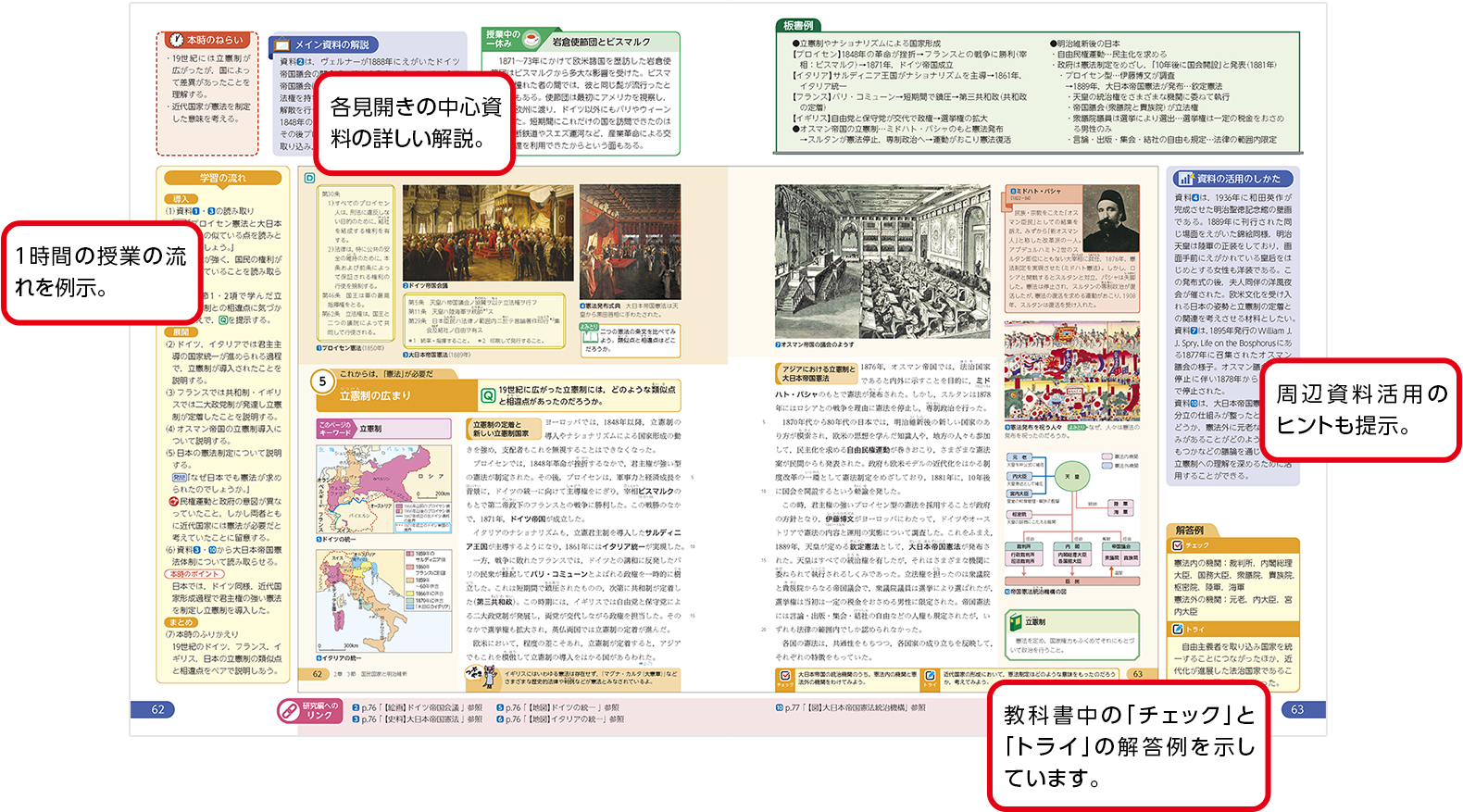Open the オスマン帝国の議会のようす engraving
This screenshot has height=812, width=1463.
[x=882, y=261]
